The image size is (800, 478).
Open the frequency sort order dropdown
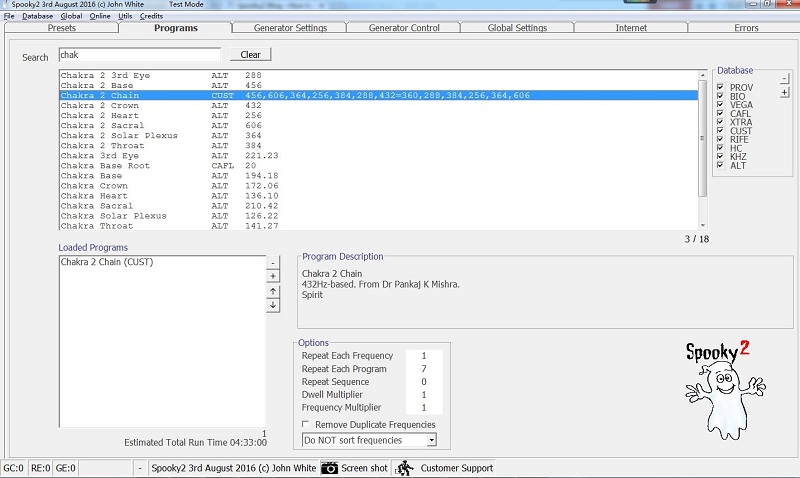click(x=431, y=439)
